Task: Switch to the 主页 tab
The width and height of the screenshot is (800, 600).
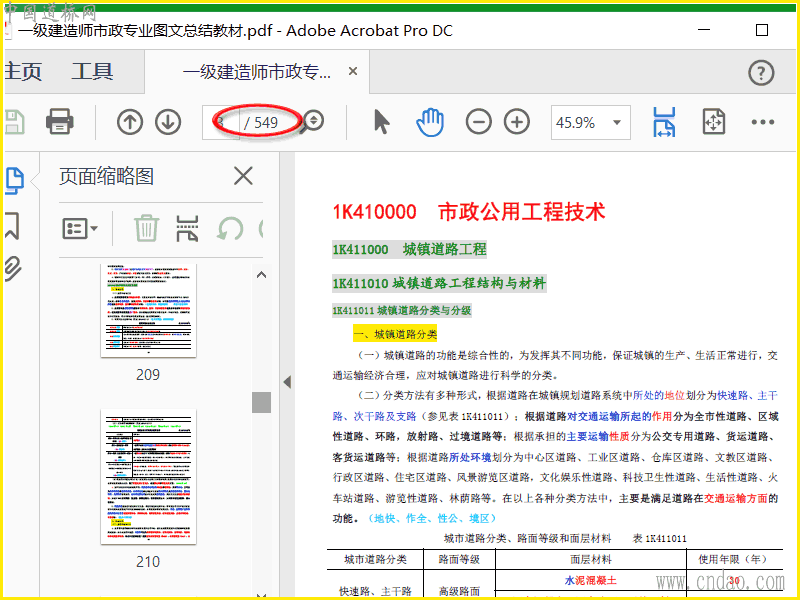Action: 22,71
